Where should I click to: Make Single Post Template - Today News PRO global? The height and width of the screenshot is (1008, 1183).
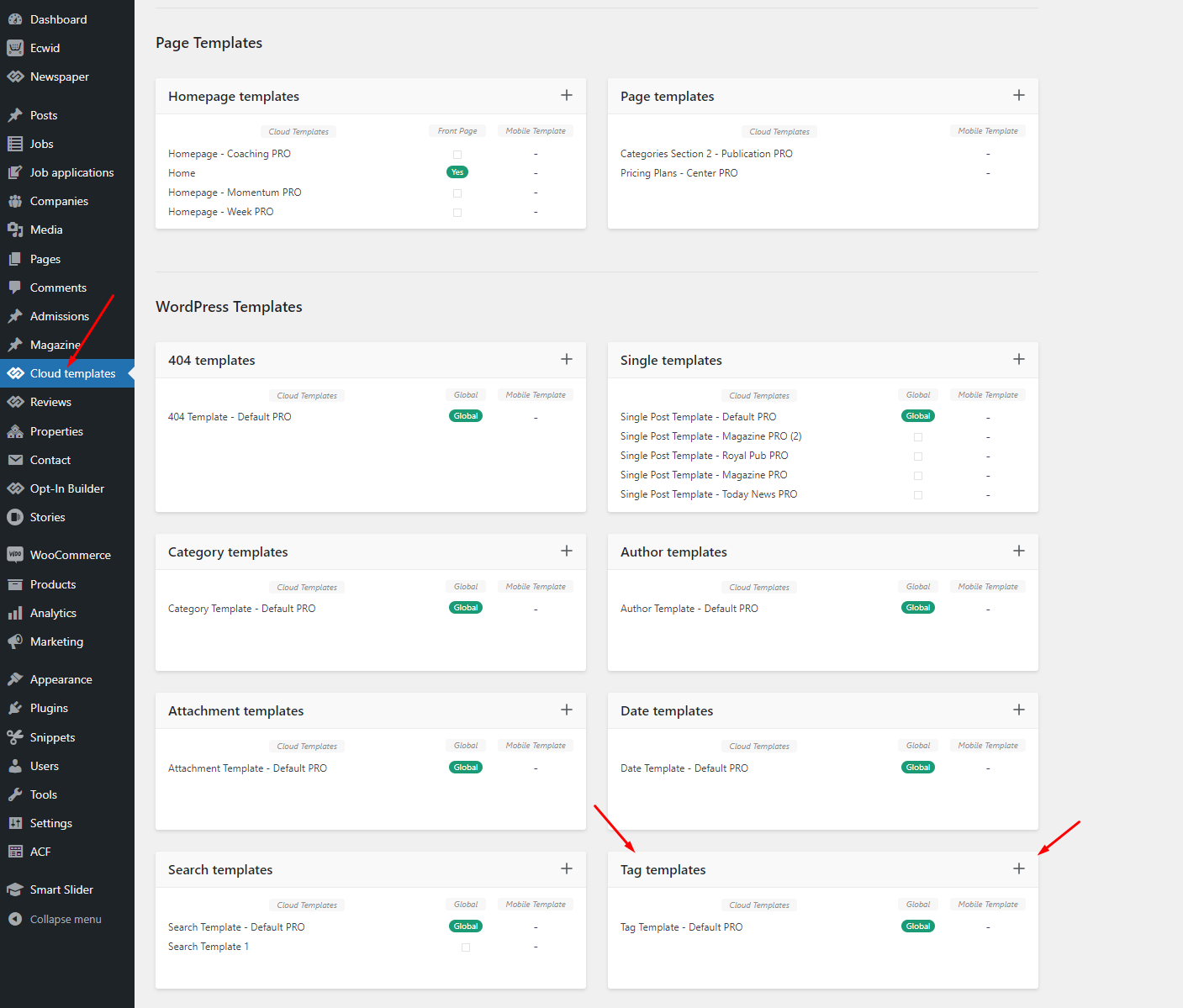[918, 495]
